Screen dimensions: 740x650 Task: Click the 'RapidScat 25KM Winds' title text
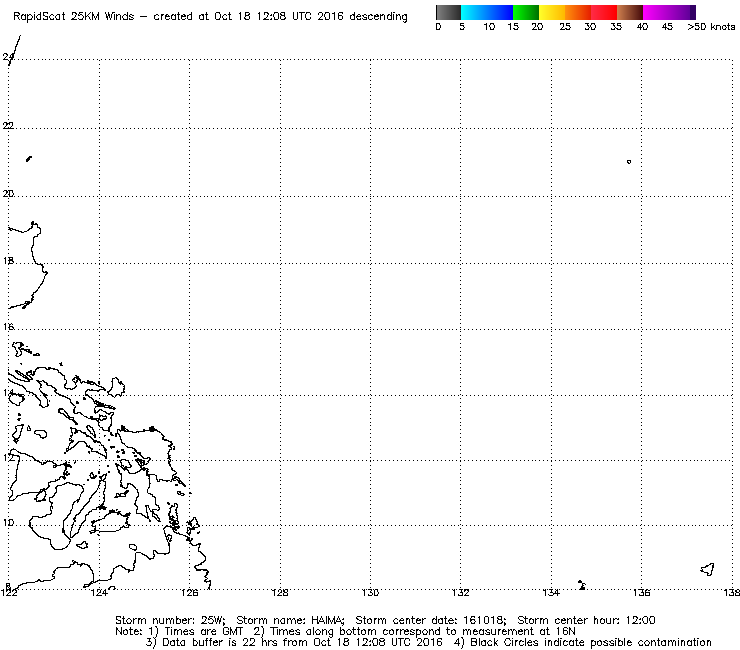[x=74, y=16]
